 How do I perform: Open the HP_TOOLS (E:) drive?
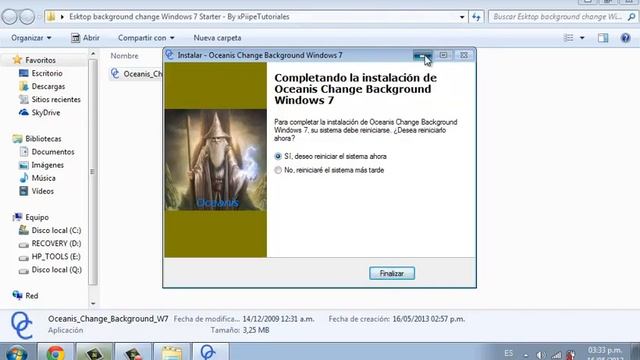50,256
